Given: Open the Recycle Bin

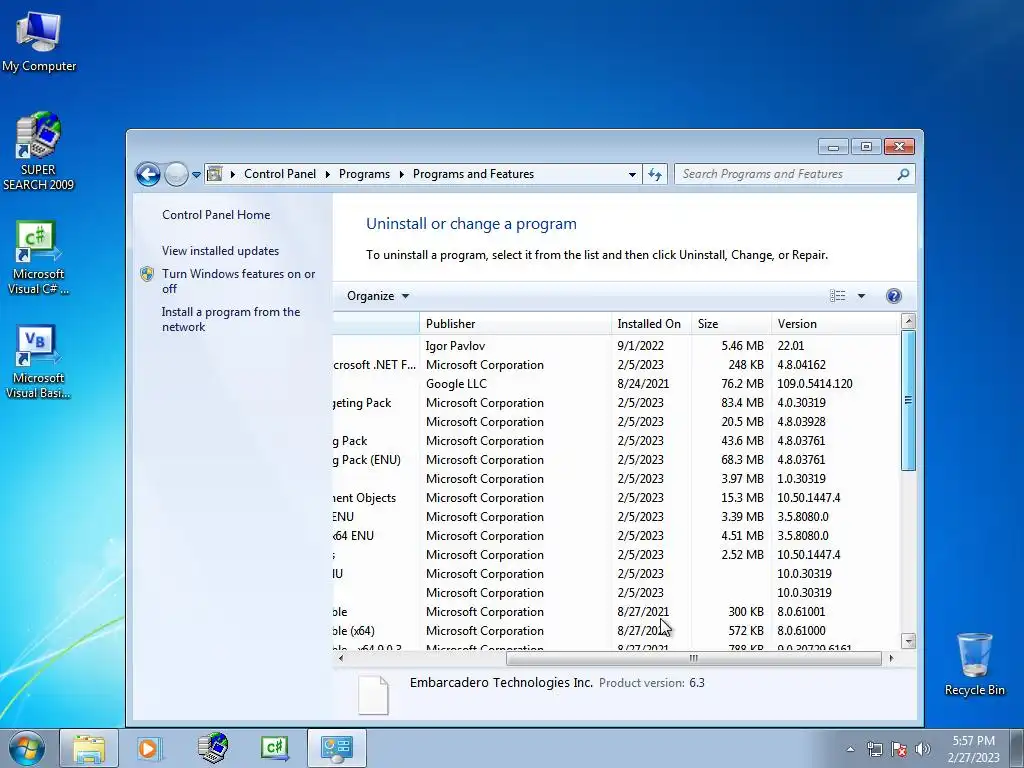Looking at the screenshot, I should point(974,664).
